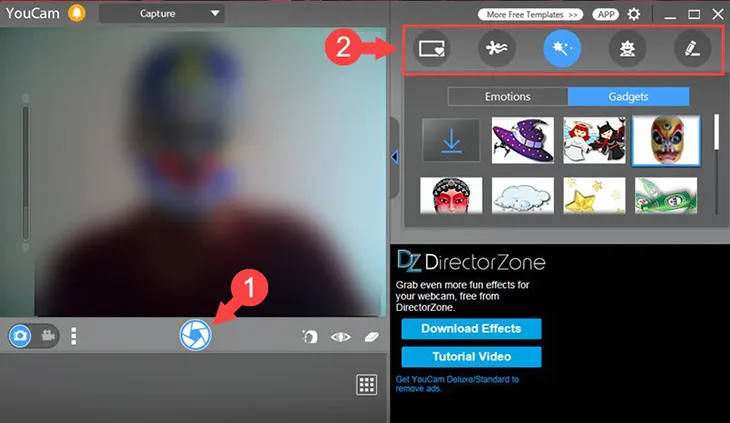Select the drawing pencil icon
This screenshot has width=730, height=423.
[x=692, y=48]
